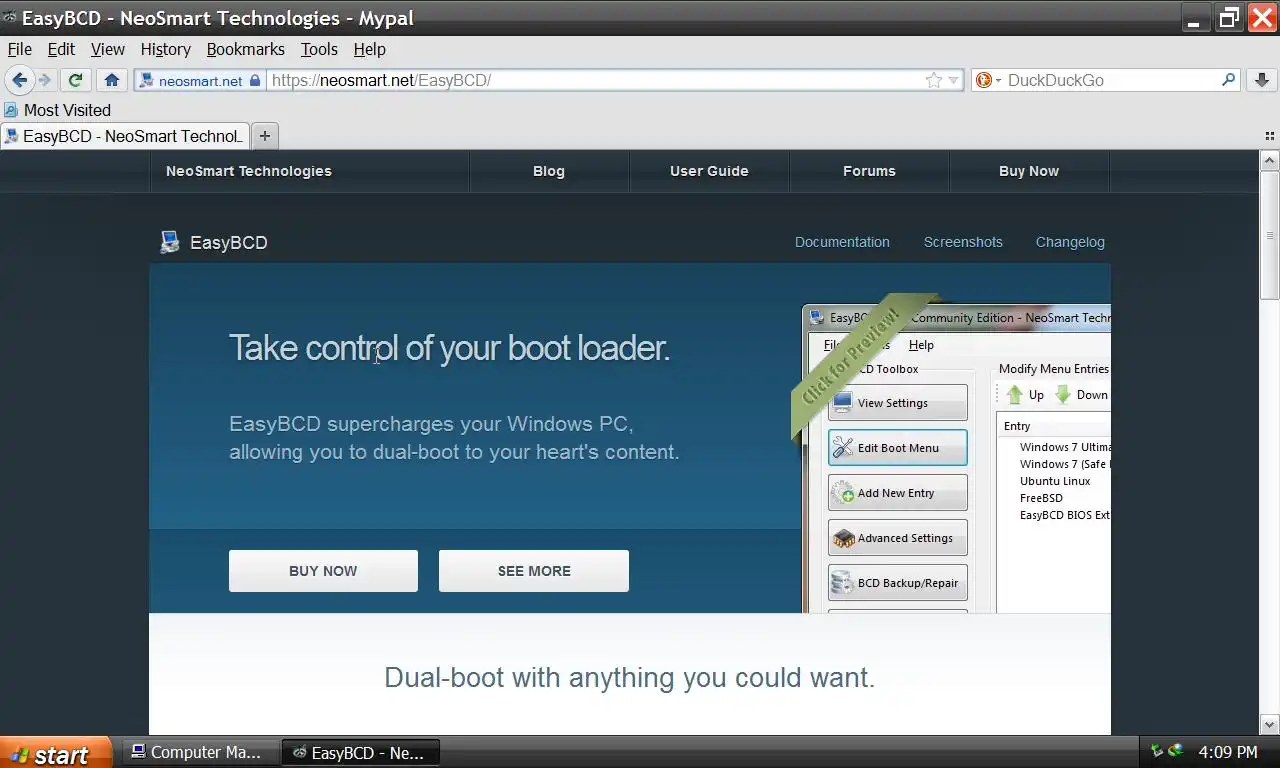Click 'Dual-boot with anything you could want.' heading
Image resolution: width=1280 pixels, height=768 pixels.
pos(630,678)
